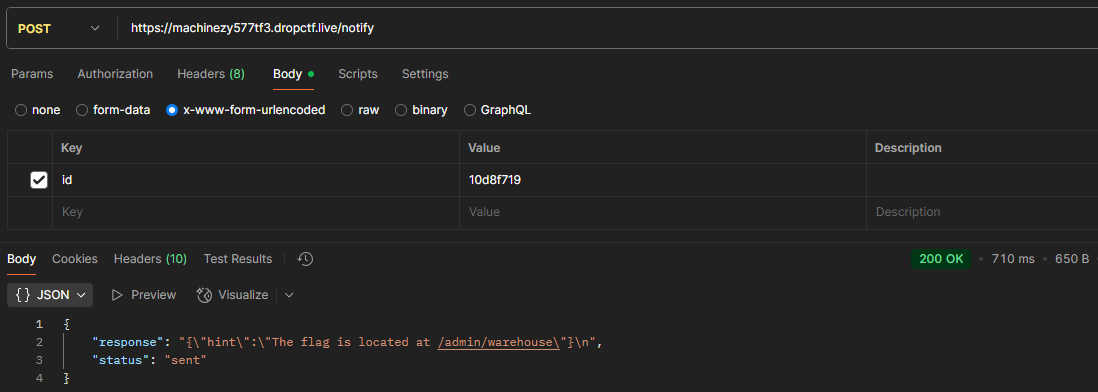Viewport: 1098px width, 392px height.
Task: Open the Test Results tab
Action: click(x=238, y=259)
